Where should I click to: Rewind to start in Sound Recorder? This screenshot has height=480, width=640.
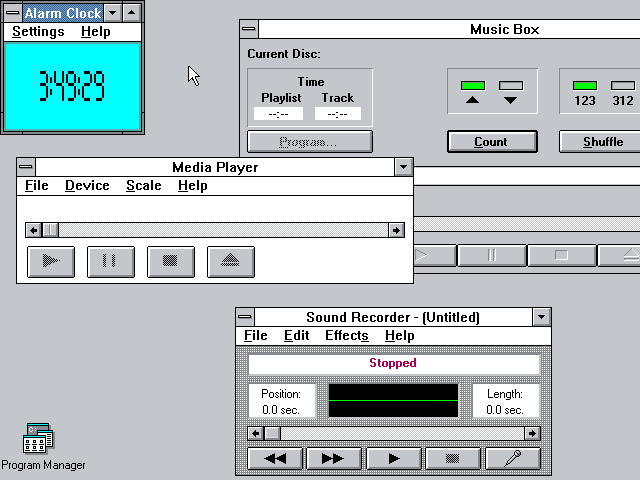click(275, 458)
